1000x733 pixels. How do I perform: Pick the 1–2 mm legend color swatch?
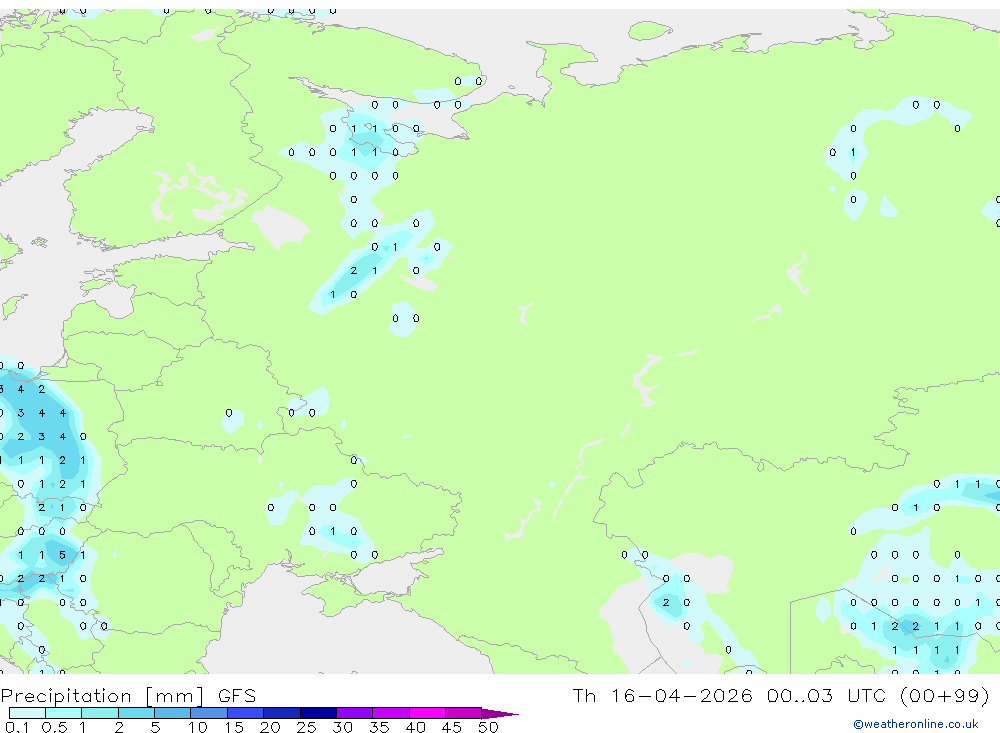[100, 713]
